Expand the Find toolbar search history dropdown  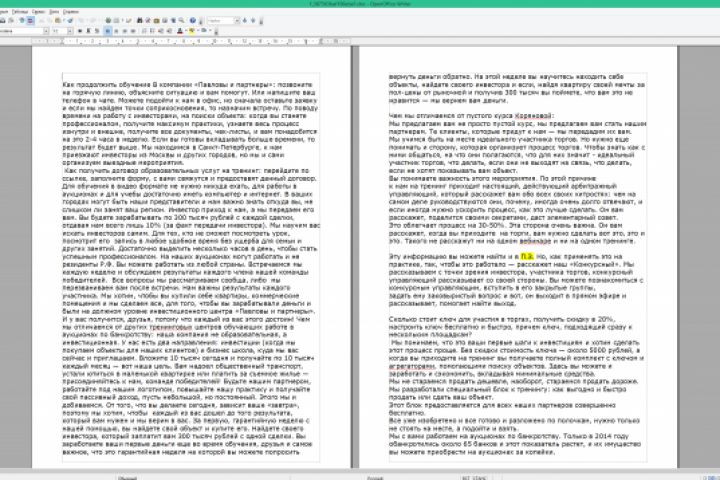point(237,21)
